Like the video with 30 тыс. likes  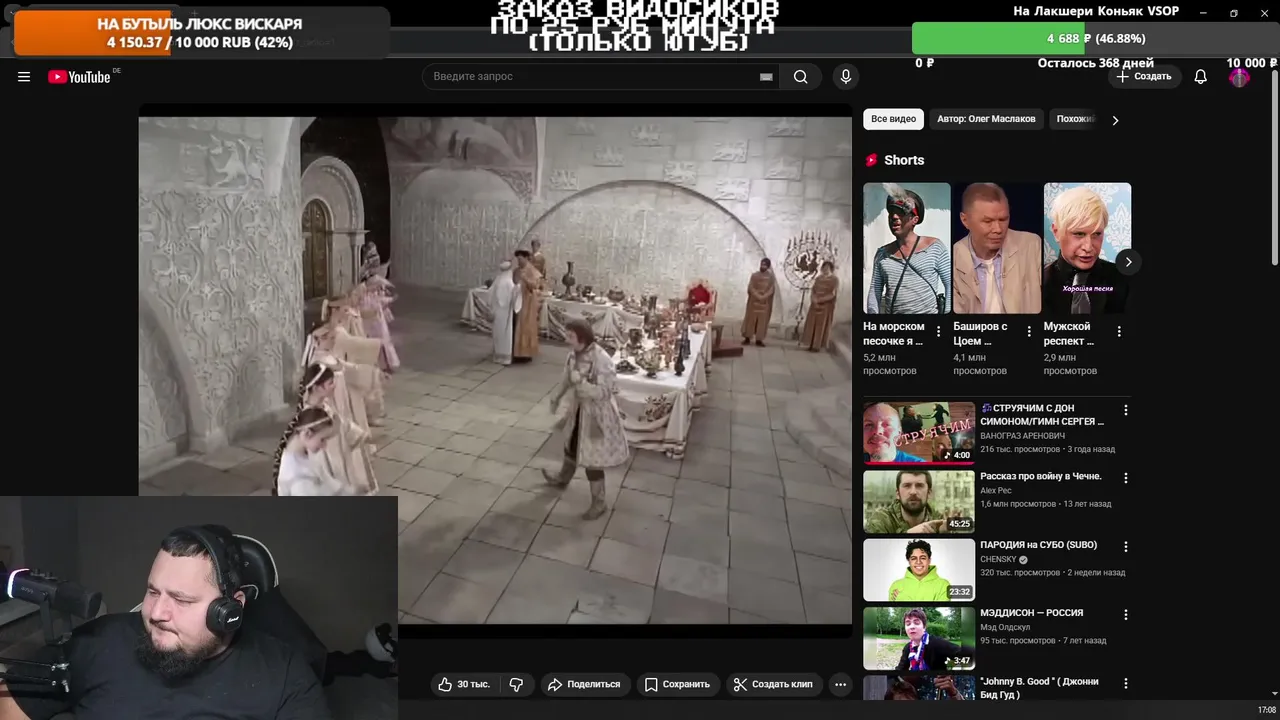pyautogui.click(x=464, y=684)
